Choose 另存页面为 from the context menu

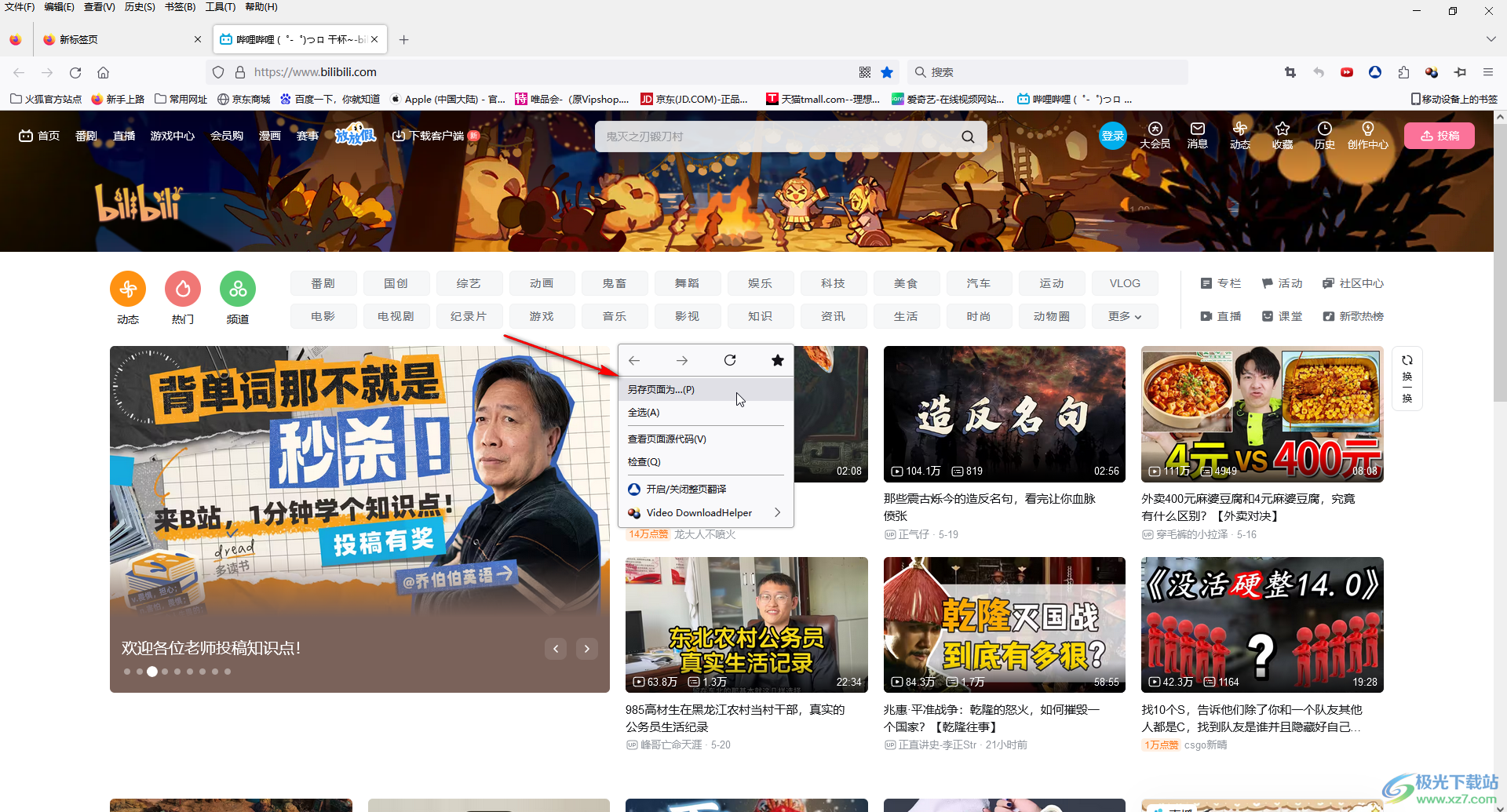[x=706, y=389]
